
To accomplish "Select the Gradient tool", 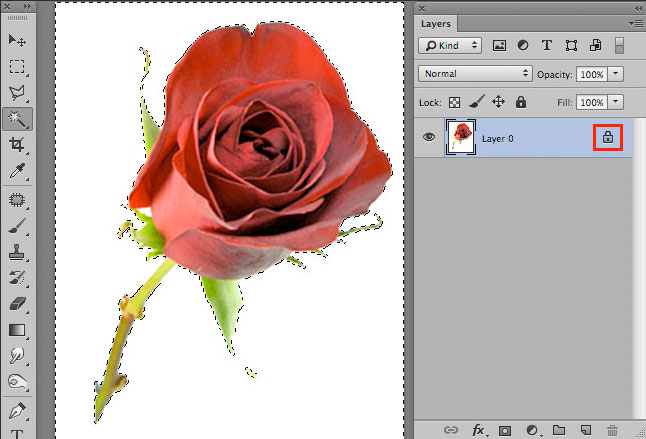I will (17, 329).
